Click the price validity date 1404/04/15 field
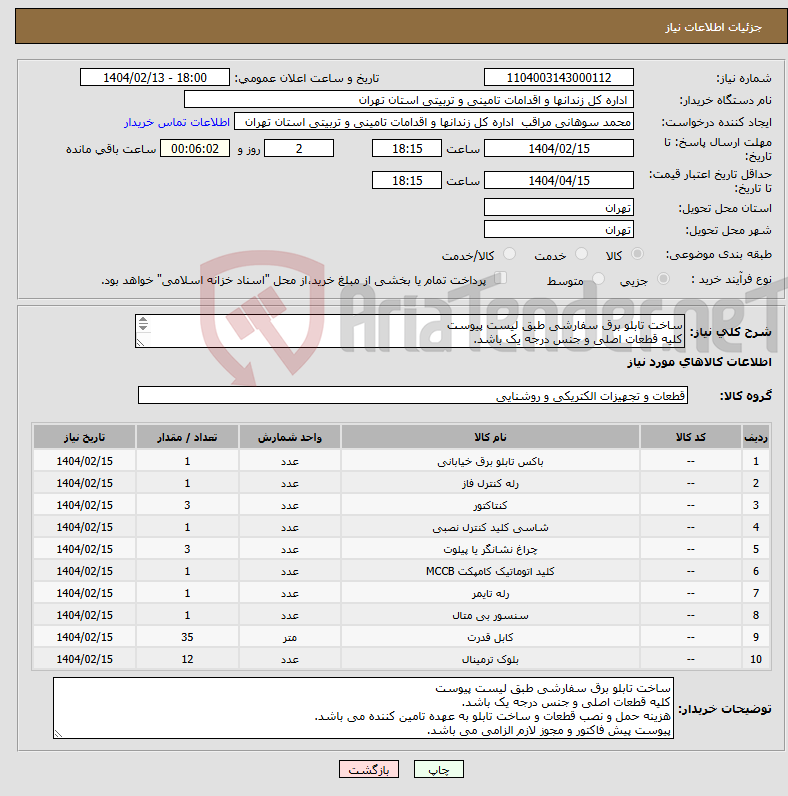This screenshot has height=796, width=788. click(x=559, y=180)
